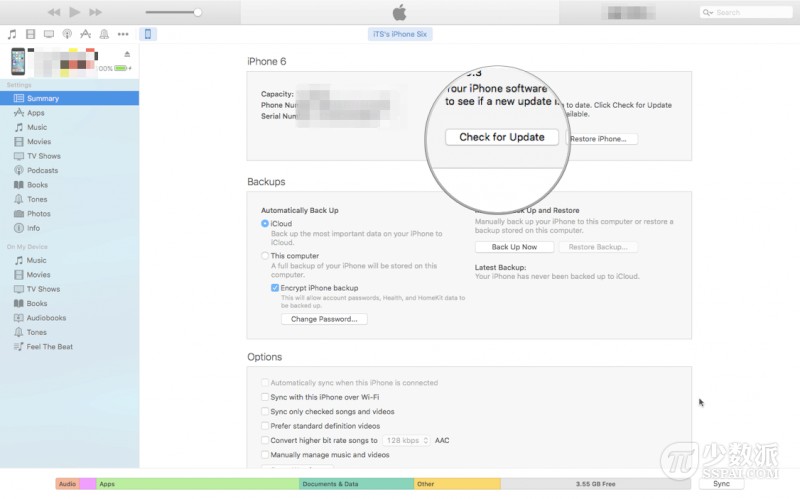This screenshot has height=499, width=800.
Task: Click the 3.55 GB Free storage segment
Action: 595,484
